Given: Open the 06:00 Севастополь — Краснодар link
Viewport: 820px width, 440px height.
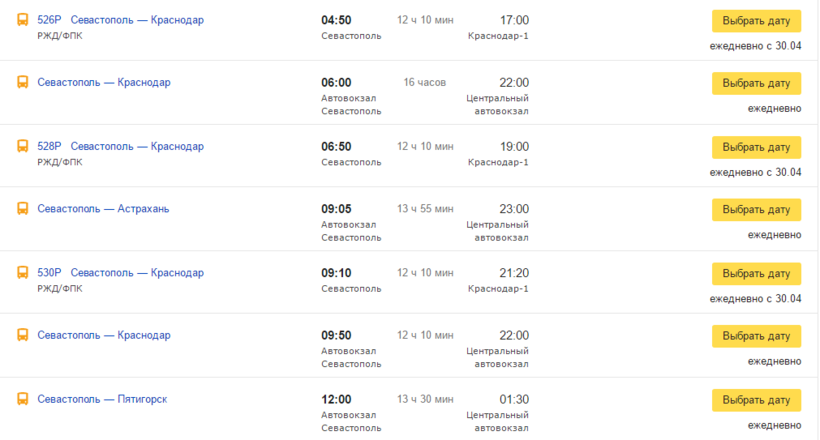Looking at the screenshot, I should tap(103, 82).
